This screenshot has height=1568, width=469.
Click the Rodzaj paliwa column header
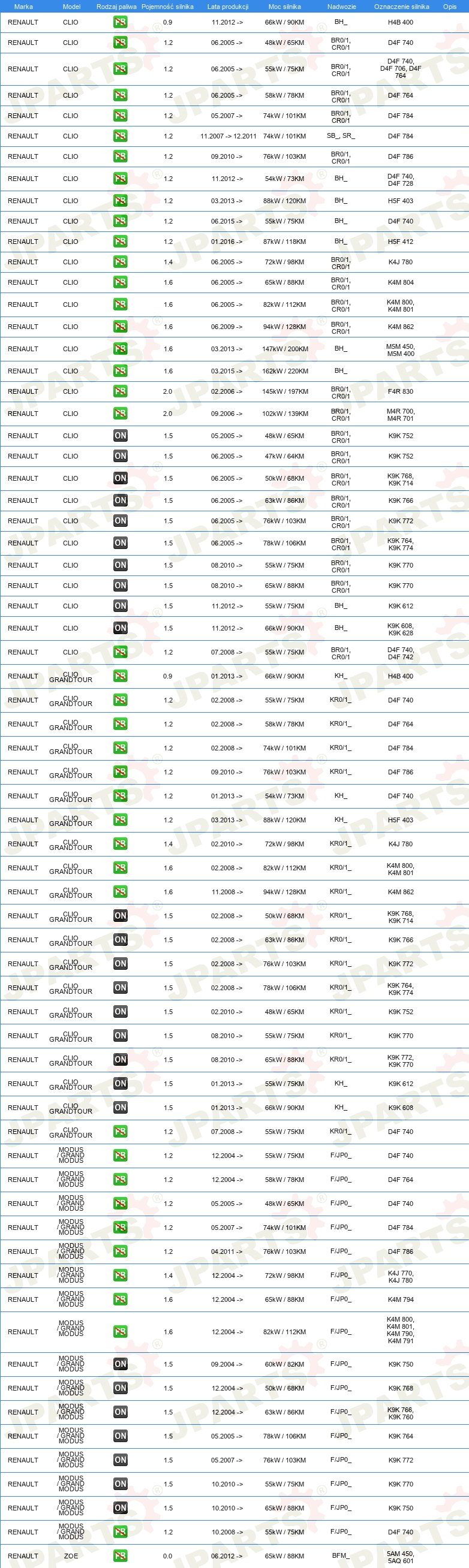tap(116, 7)
